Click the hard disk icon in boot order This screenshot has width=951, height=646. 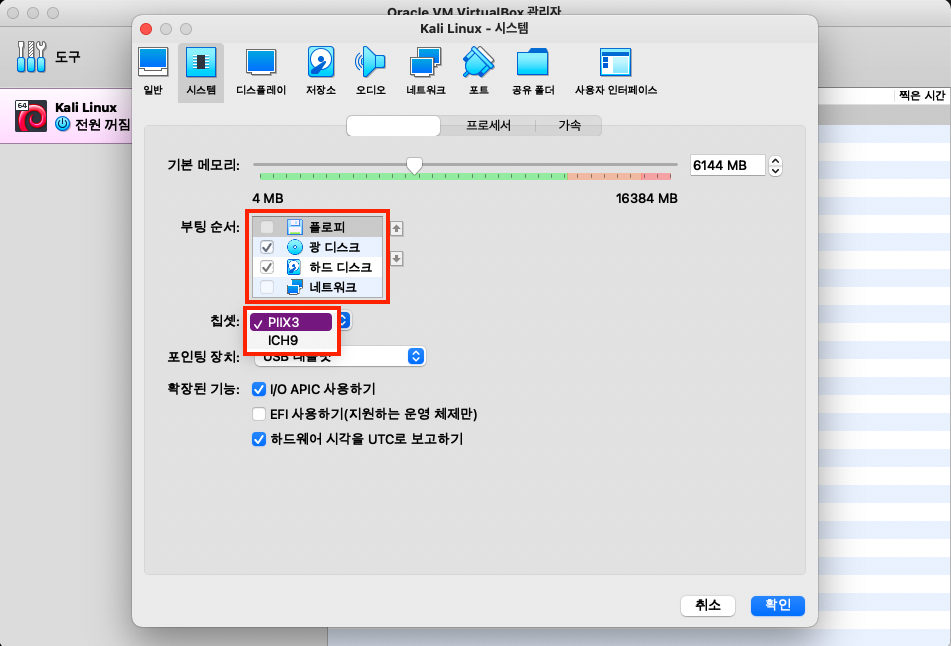(295, 267)
